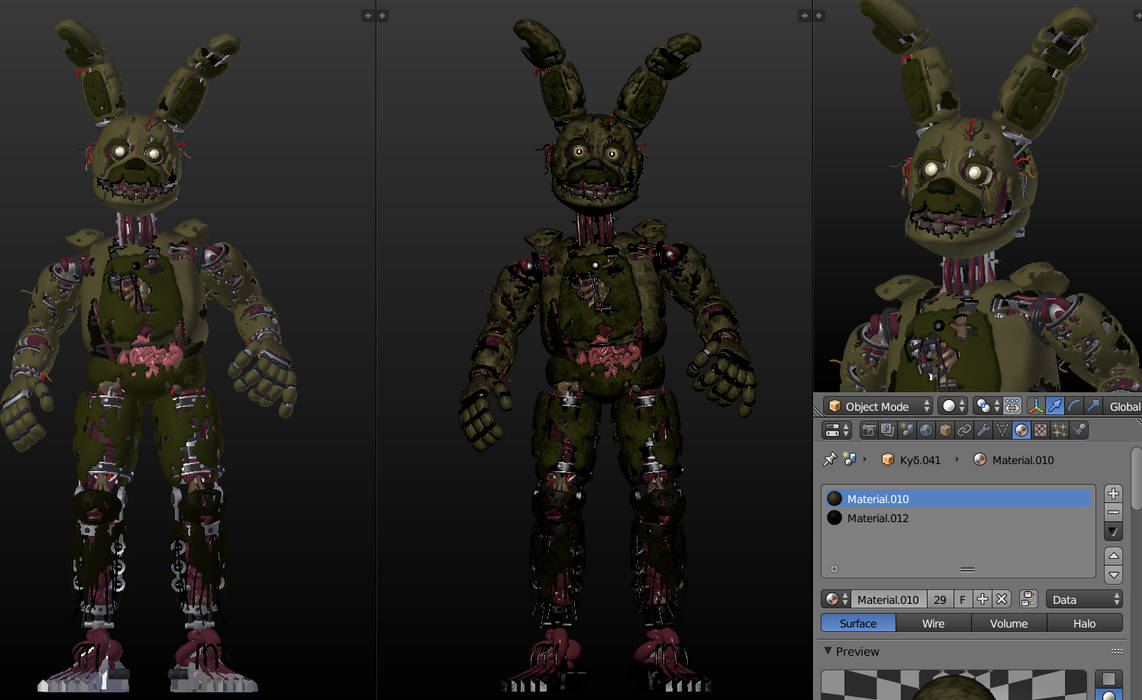Click the Material.010 name field
This screenshot has height=700, width=1142.
tap(889, 599)
